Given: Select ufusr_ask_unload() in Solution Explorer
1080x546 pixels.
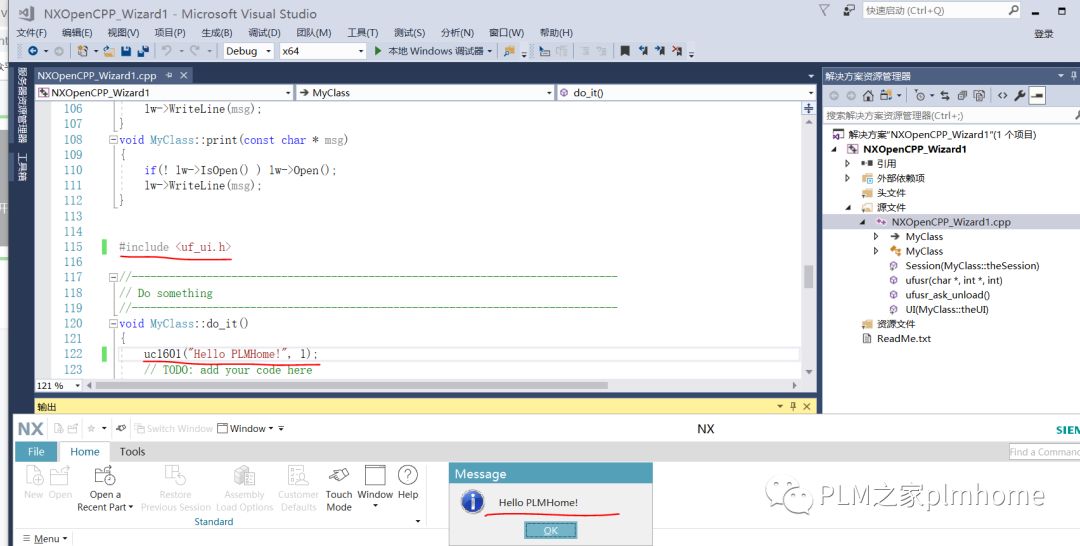Looking at the screenshot, I should [x=947, y=295].
